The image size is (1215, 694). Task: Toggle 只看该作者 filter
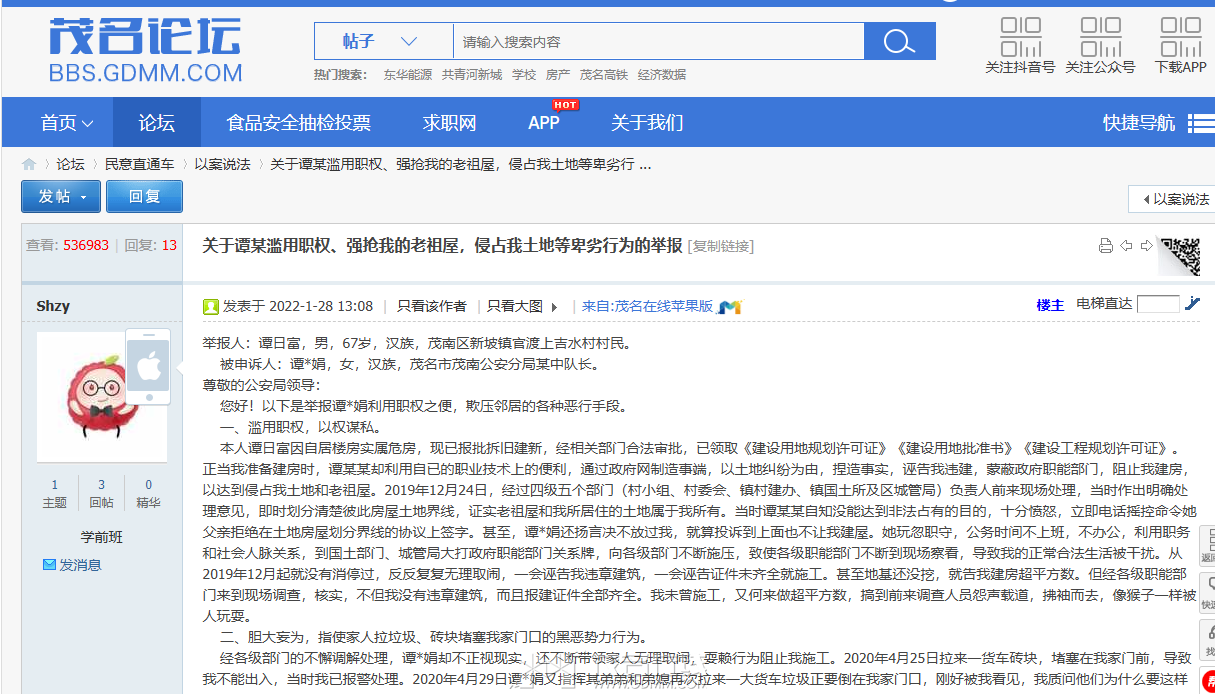[431, 306]
